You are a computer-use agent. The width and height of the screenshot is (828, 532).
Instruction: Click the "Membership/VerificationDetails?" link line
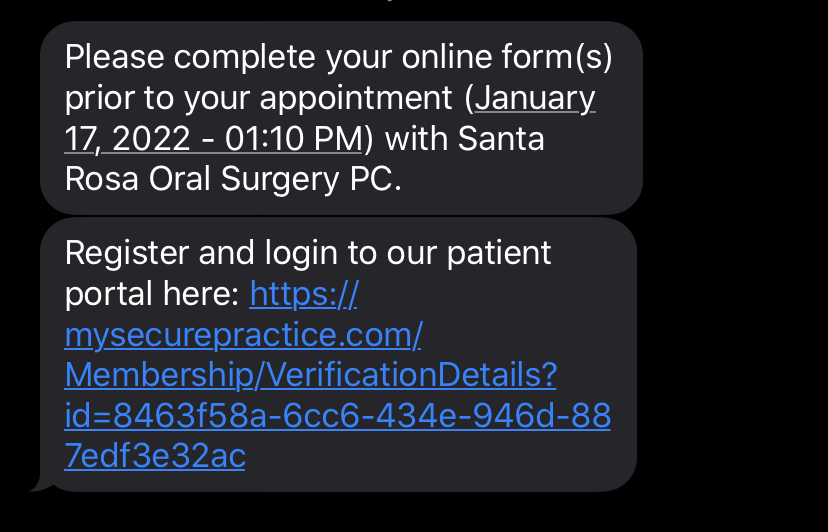point(310,375)
